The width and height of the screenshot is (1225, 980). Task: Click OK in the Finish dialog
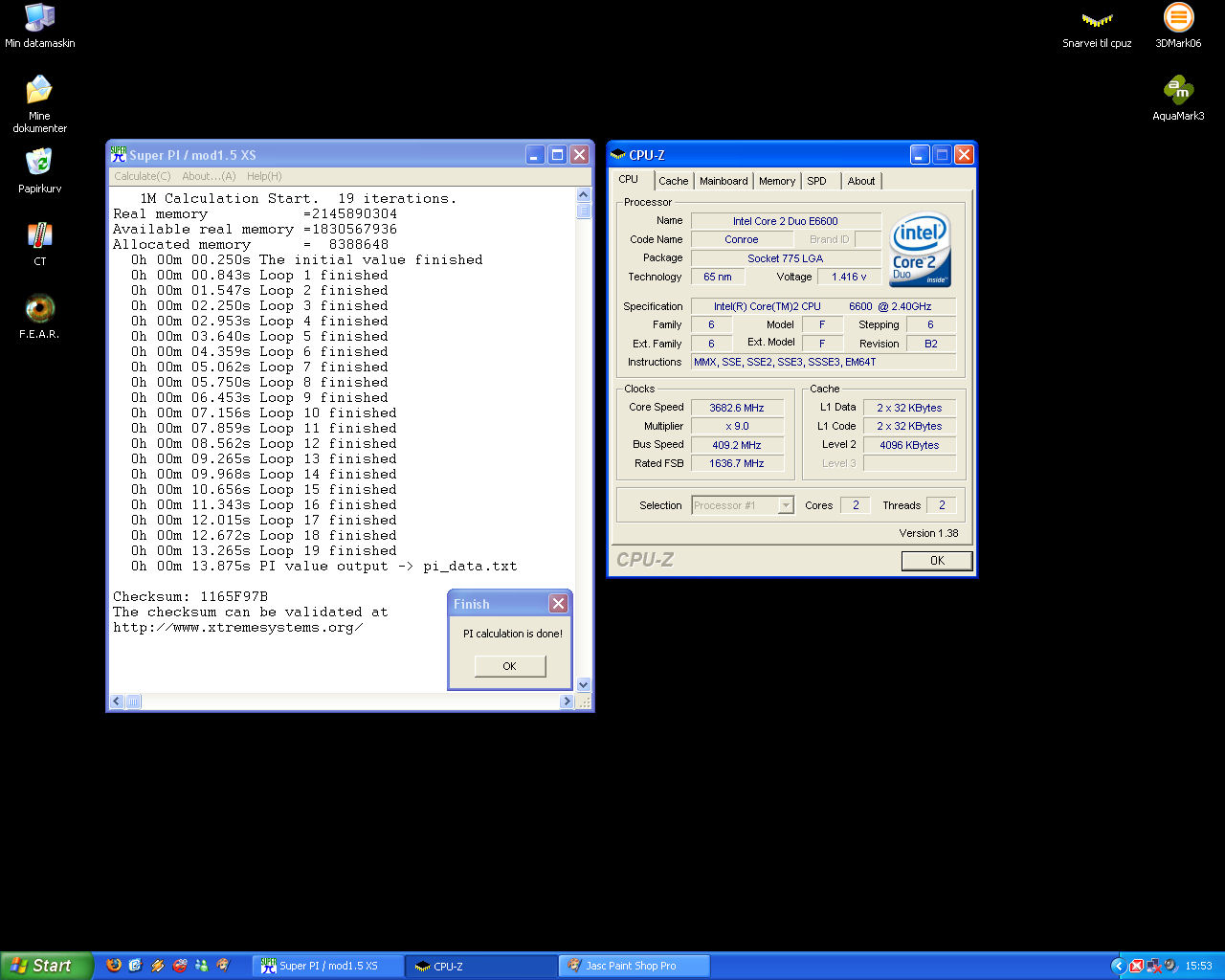(510, 666)
